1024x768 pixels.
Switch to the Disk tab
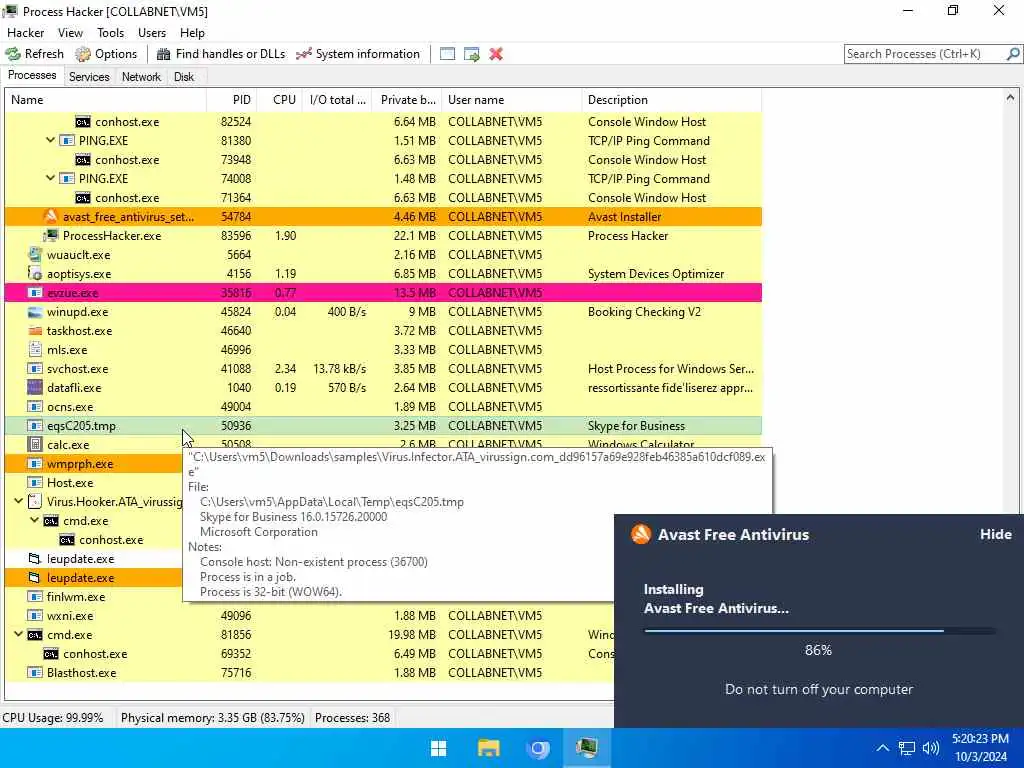pyautogui.click(x=184, y=76)
